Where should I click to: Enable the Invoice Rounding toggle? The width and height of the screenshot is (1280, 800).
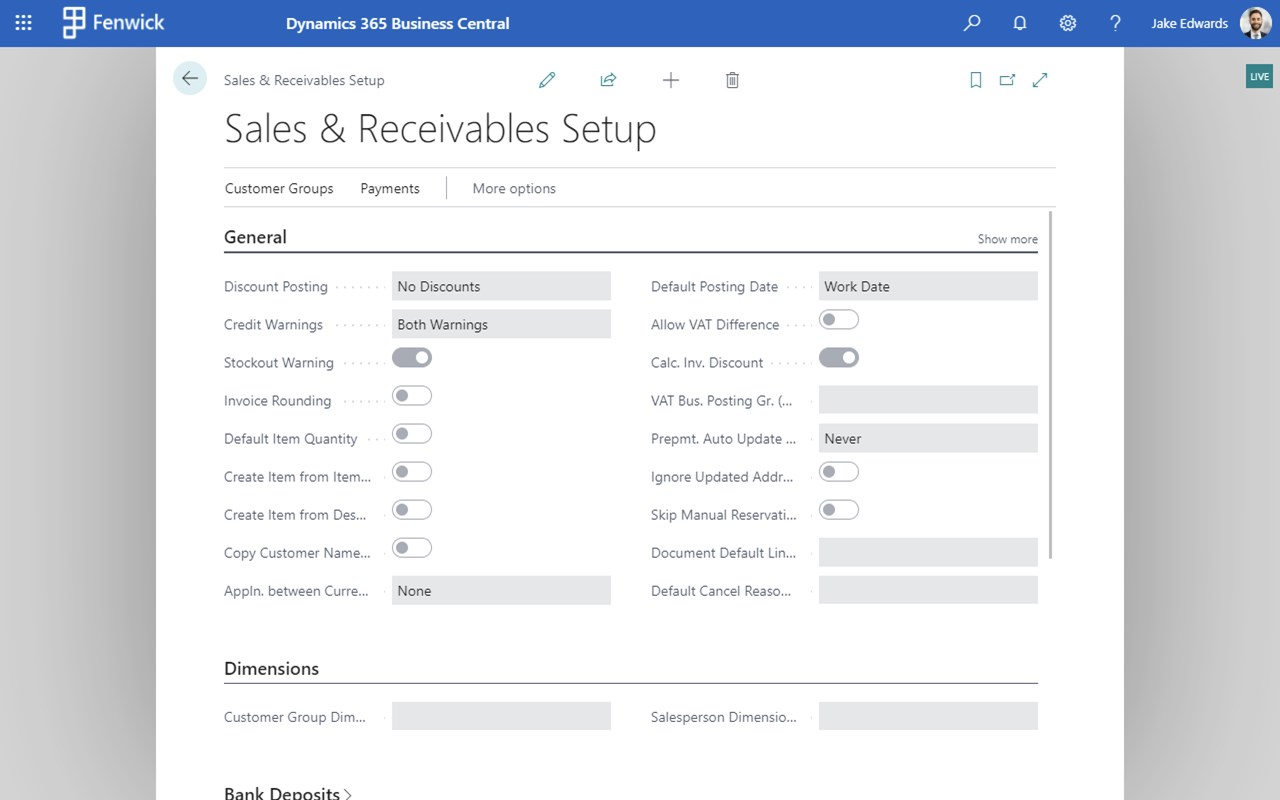pos(412,395)
